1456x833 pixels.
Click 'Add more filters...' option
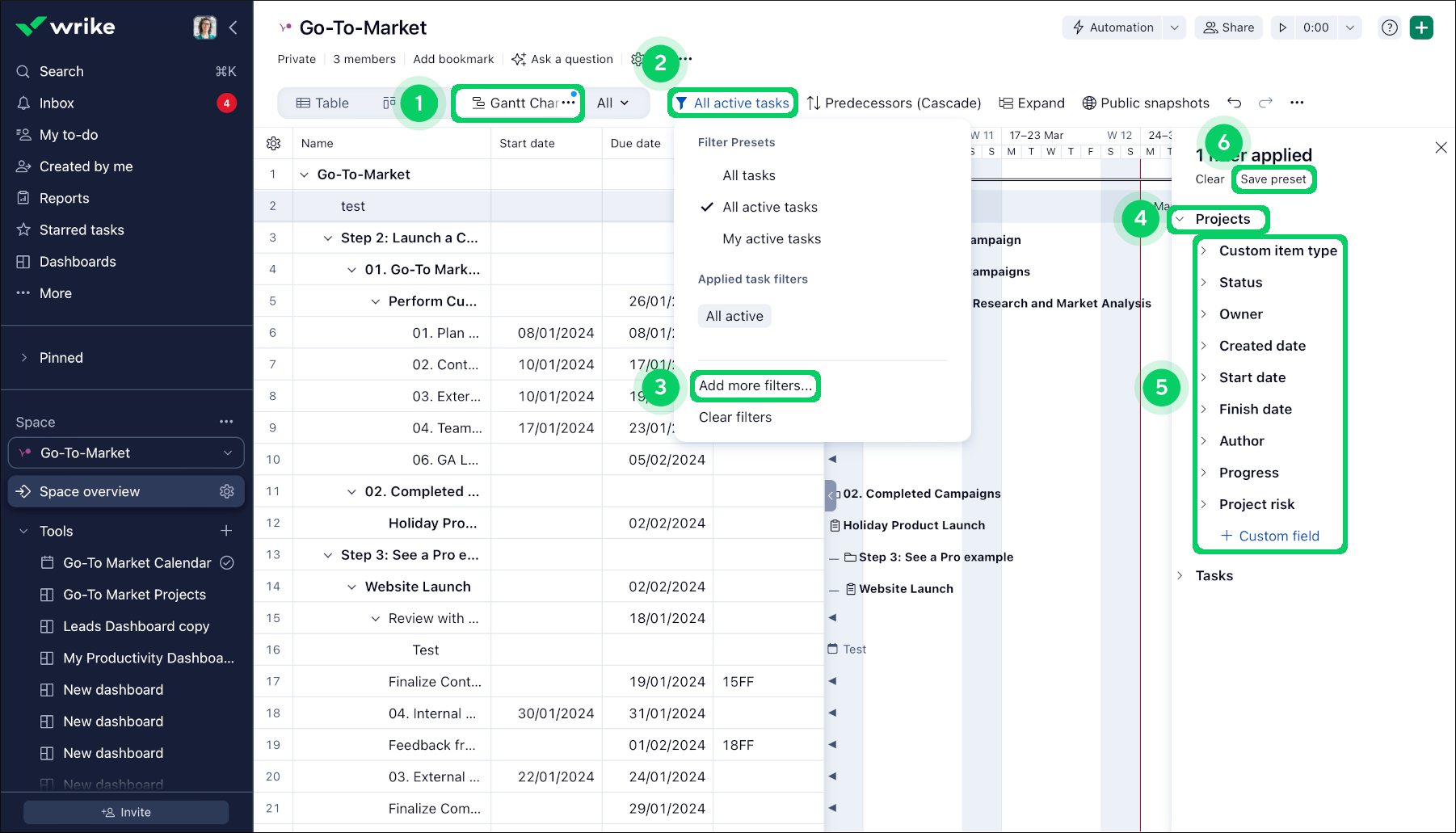(755, 385)
